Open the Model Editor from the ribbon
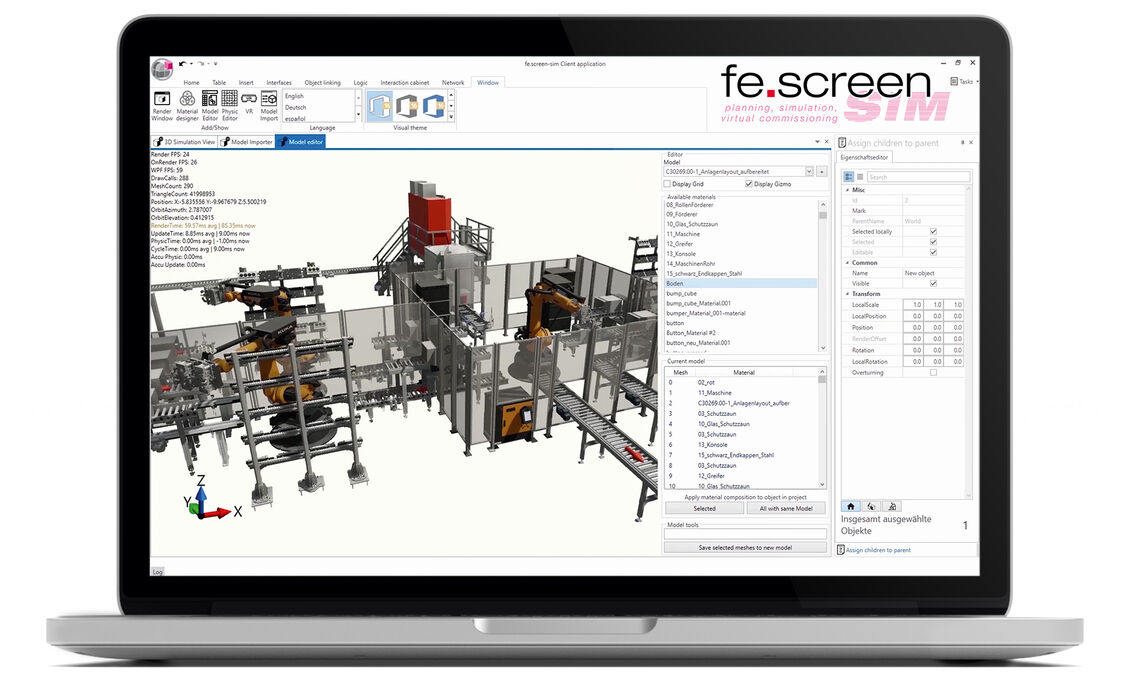 click(x=210, y=105)
